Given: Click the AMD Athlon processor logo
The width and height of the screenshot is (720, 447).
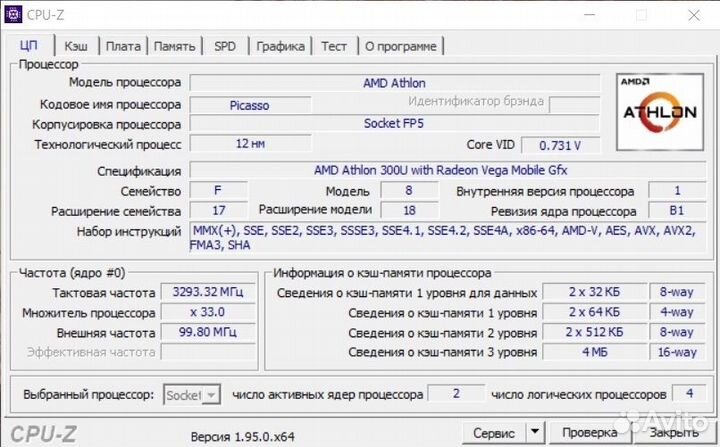Looking at the screenshot, I should 659,112.
